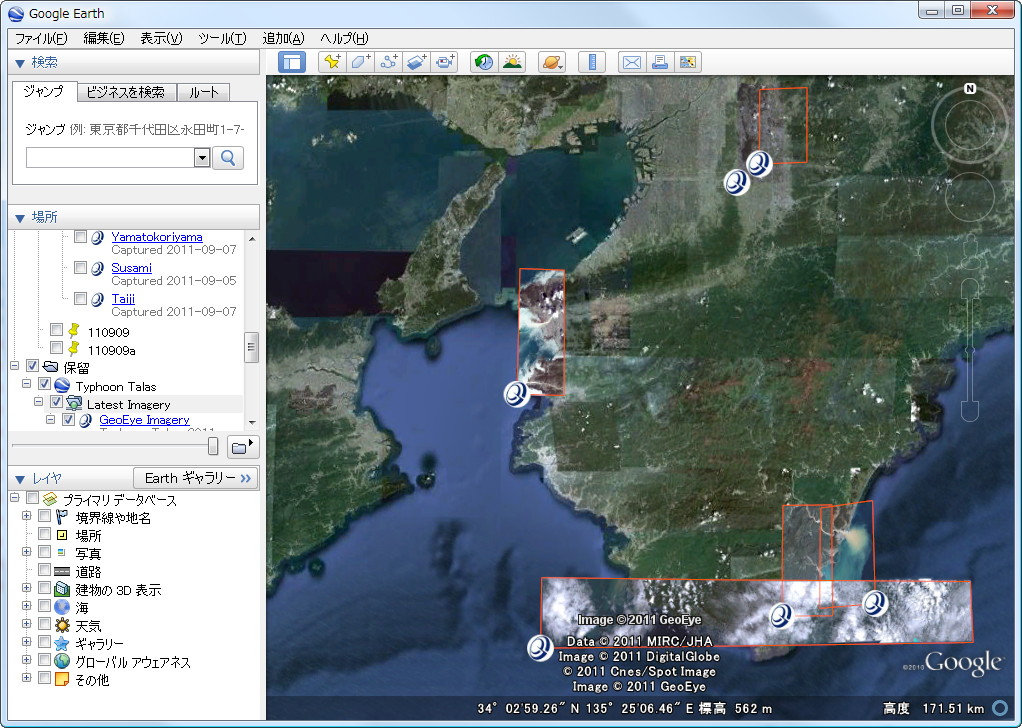Open the ツール menu

coord(221,38)
